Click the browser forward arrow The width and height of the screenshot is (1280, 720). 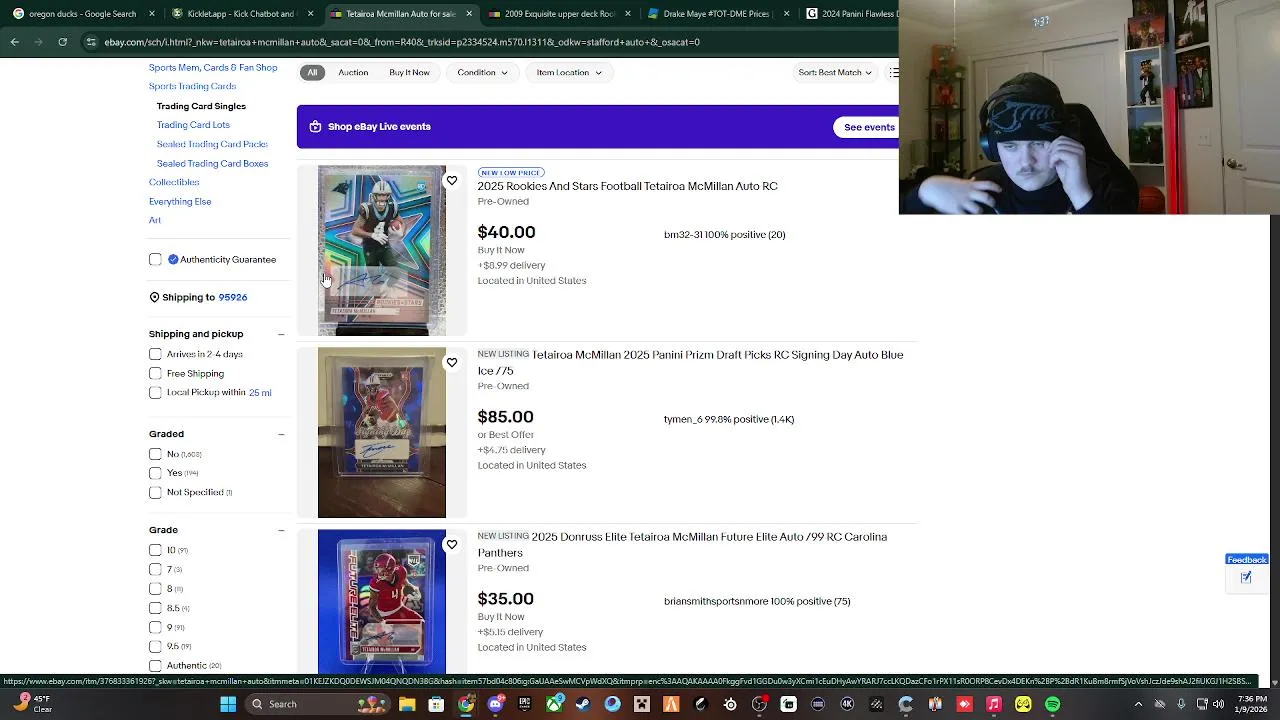[38, 42]
